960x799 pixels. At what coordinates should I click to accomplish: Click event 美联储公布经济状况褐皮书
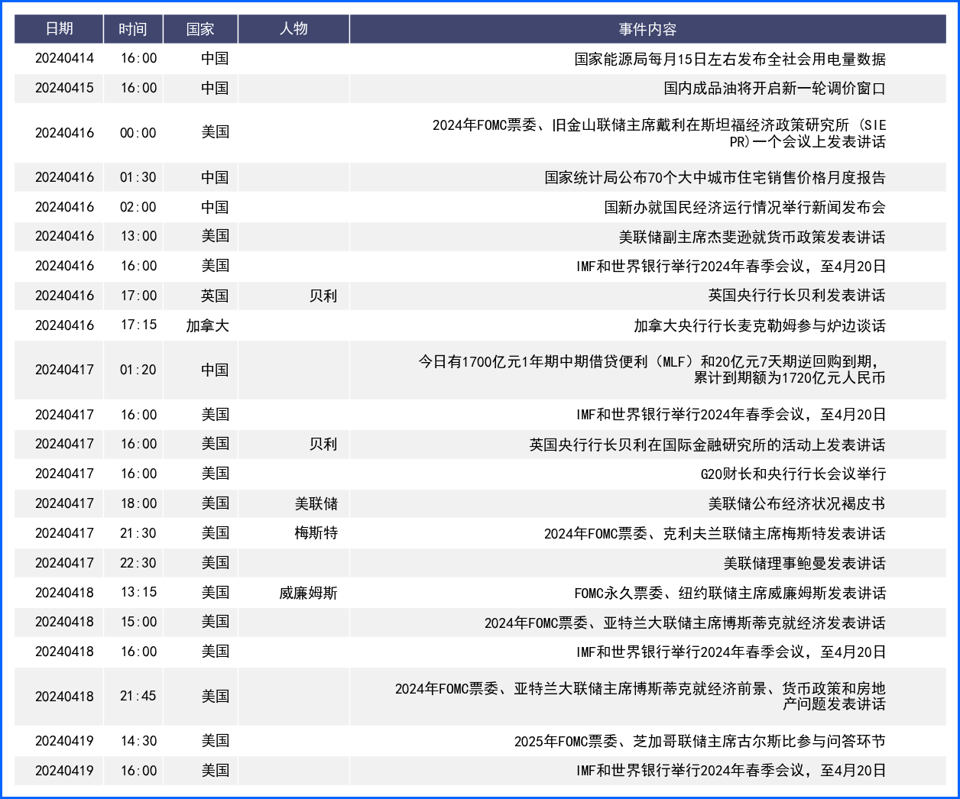pyautogui.click(x=797, y=504)
